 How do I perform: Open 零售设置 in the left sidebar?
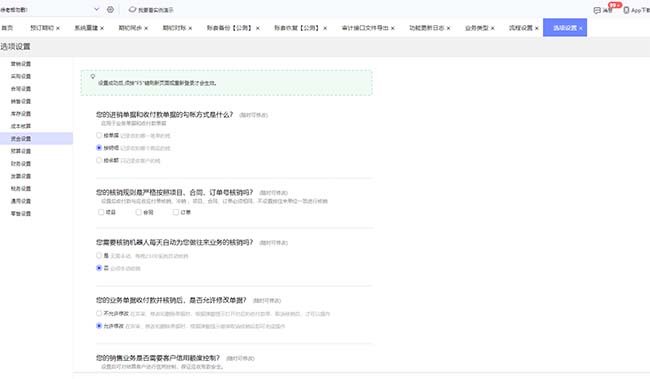21,213
